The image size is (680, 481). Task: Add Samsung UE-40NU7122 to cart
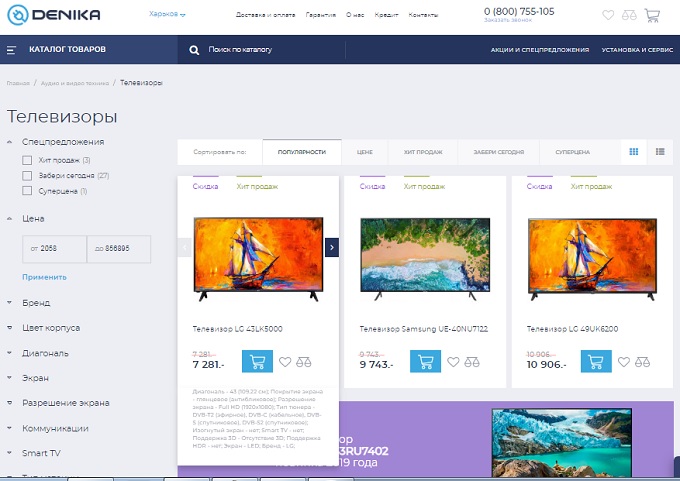[x=425, y=361]
